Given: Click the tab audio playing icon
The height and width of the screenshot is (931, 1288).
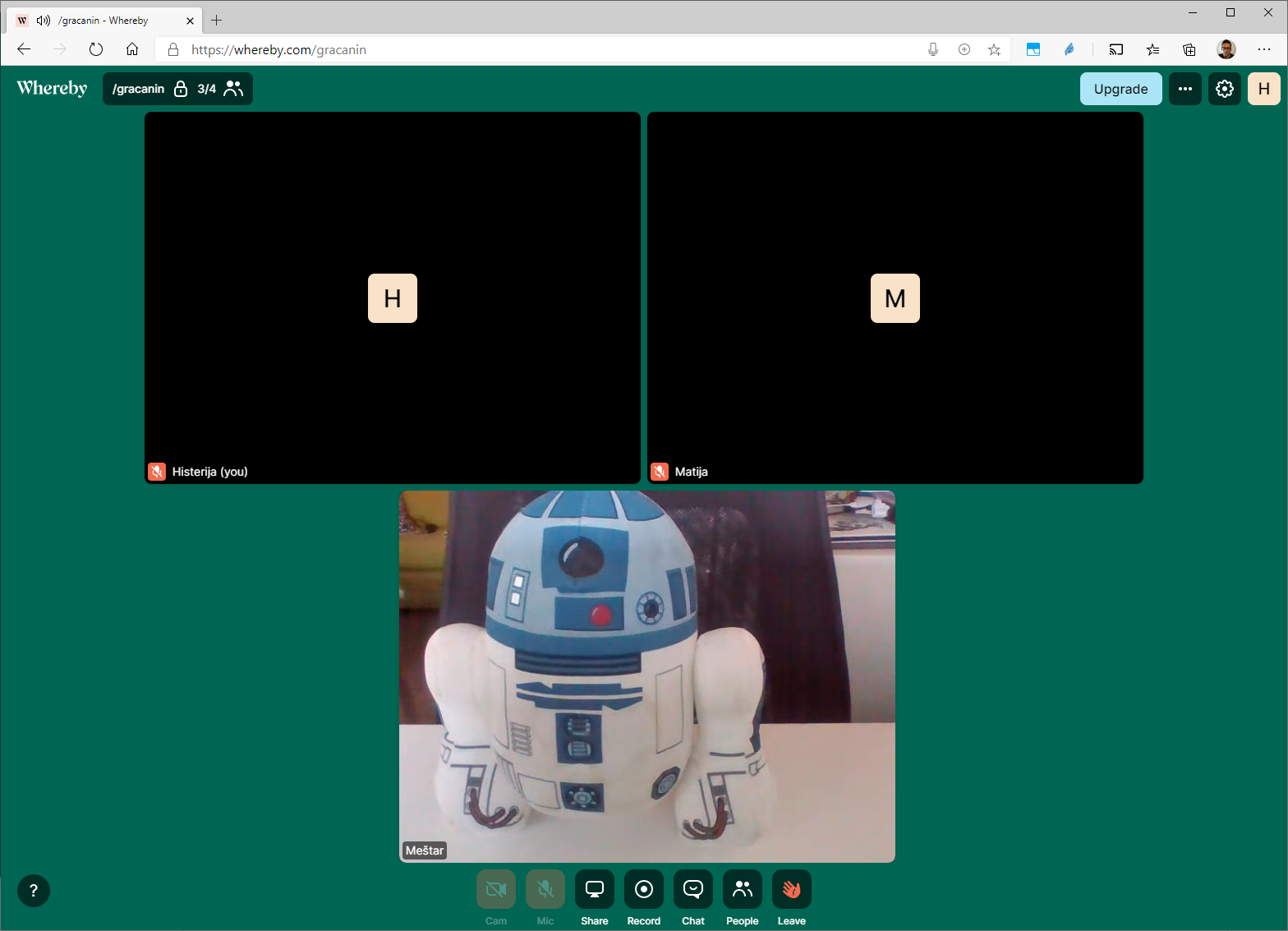Looking at the screenshot, I should (44, 21).
